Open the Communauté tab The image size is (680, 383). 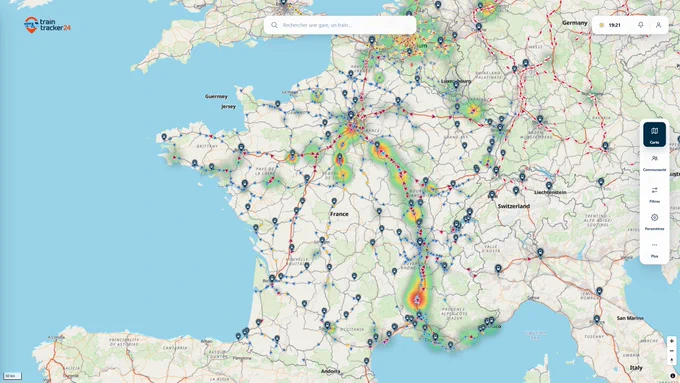654,162
